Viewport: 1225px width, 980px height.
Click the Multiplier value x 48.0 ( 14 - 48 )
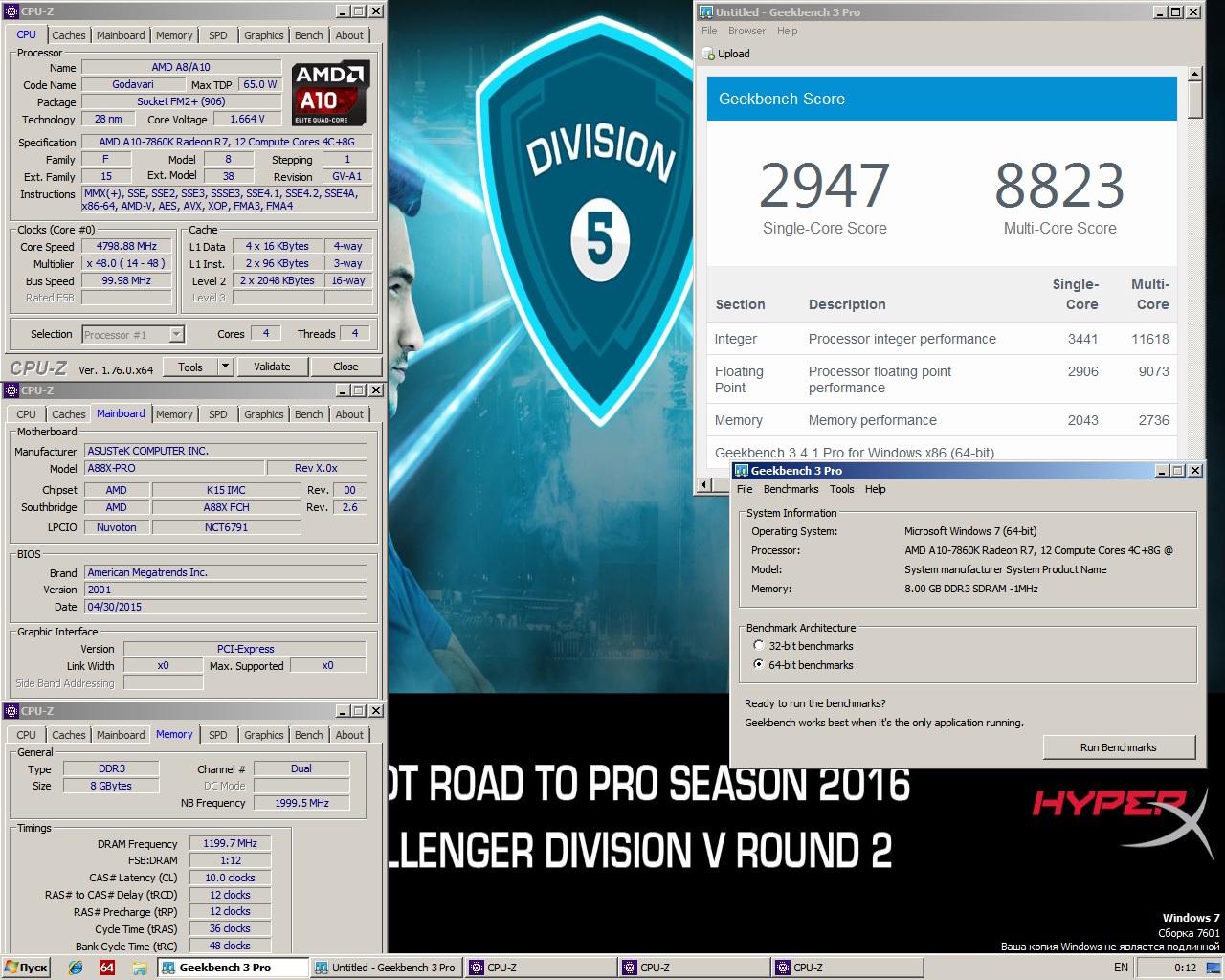pyautogui.click(x=126, y=263)
